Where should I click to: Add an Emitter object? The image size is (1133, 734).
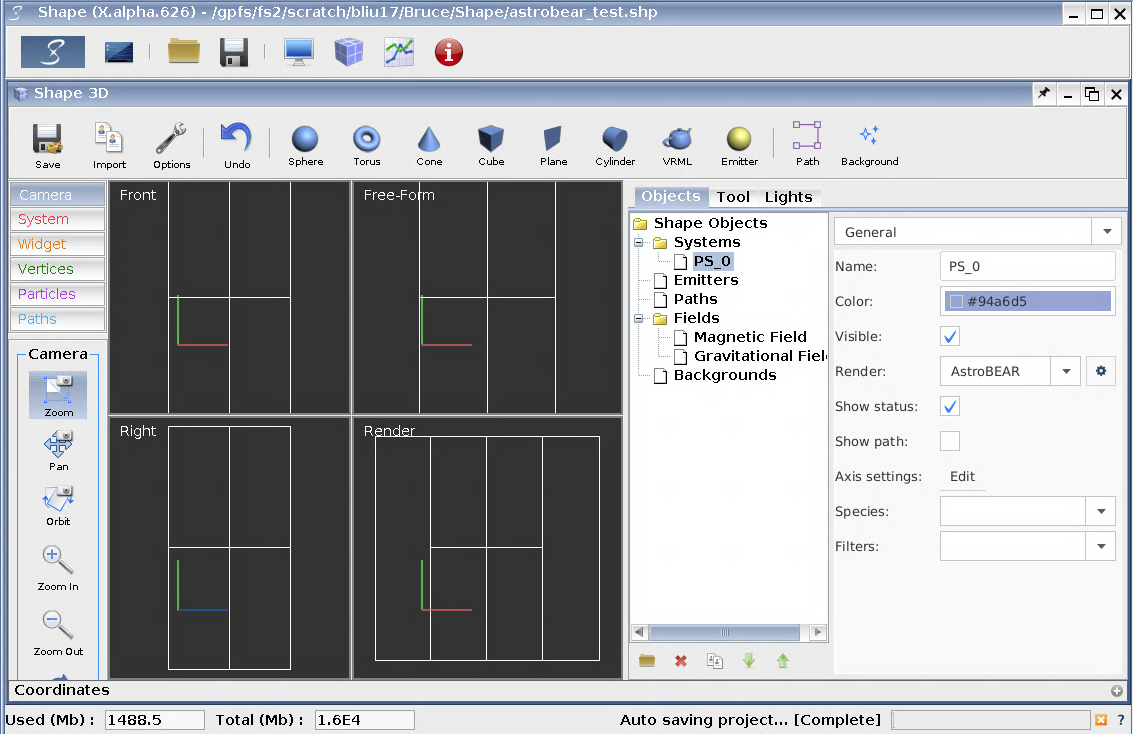pos(739,145)
